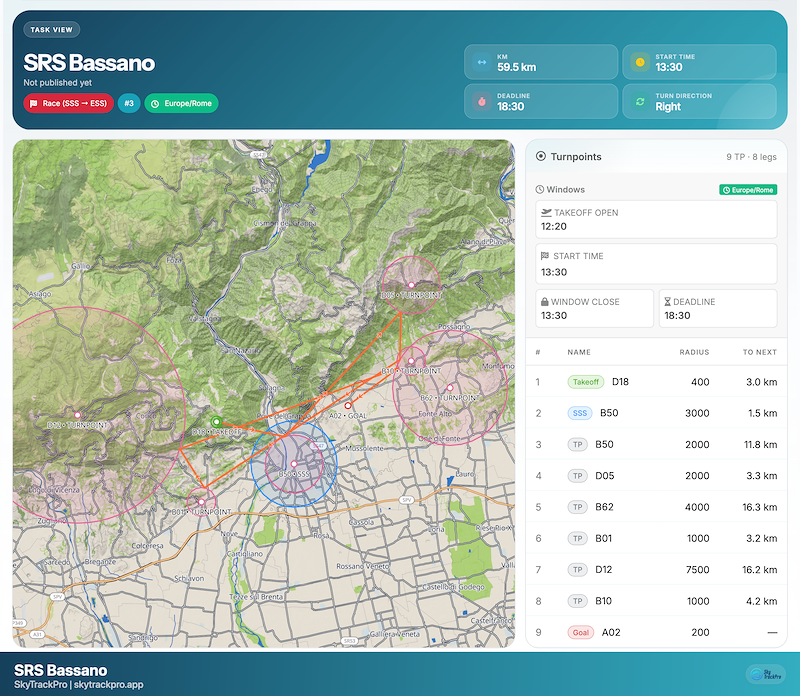Select the TP B10 turnpoint row
The height and width of the screenshot is (696, 800).
point(656,601)
